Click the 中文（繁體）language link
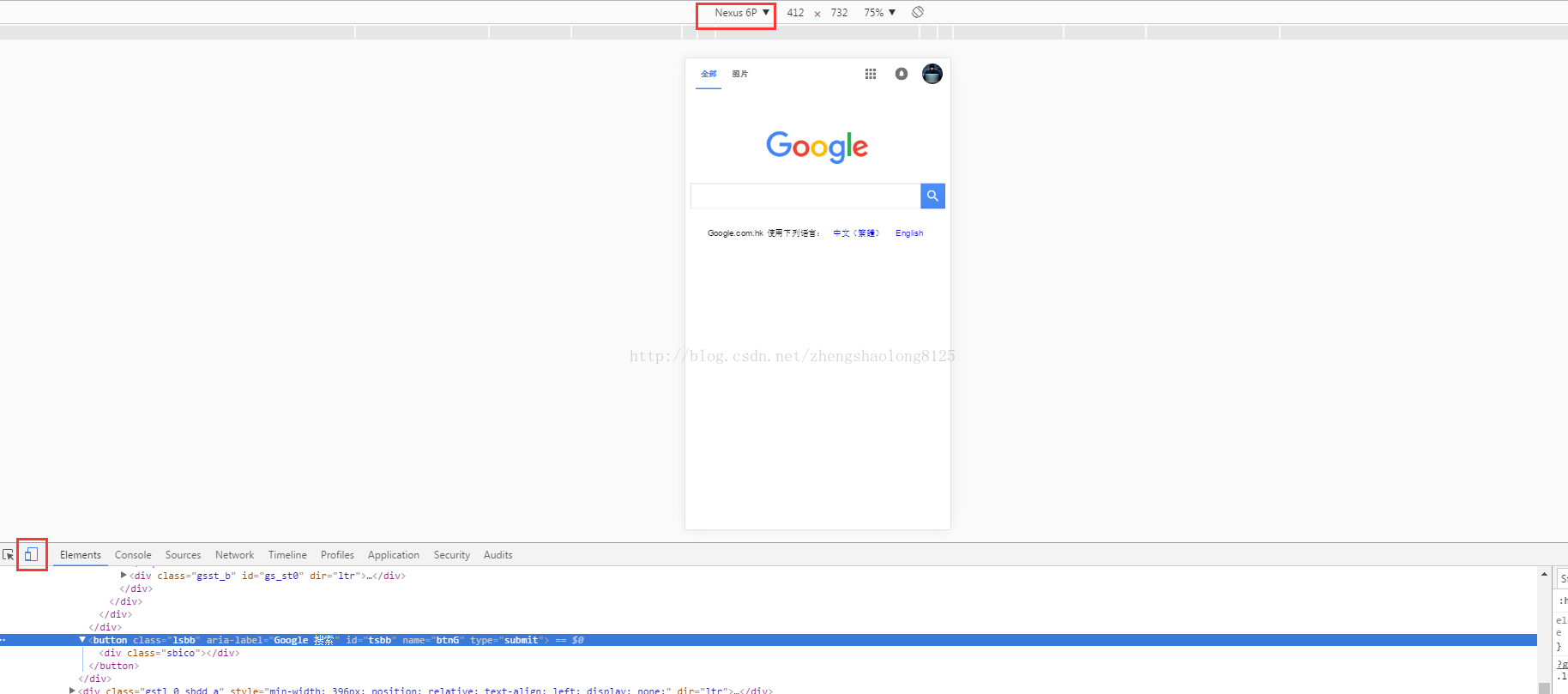This screenshot has width=1568, height=694. [x=856, y=233]
